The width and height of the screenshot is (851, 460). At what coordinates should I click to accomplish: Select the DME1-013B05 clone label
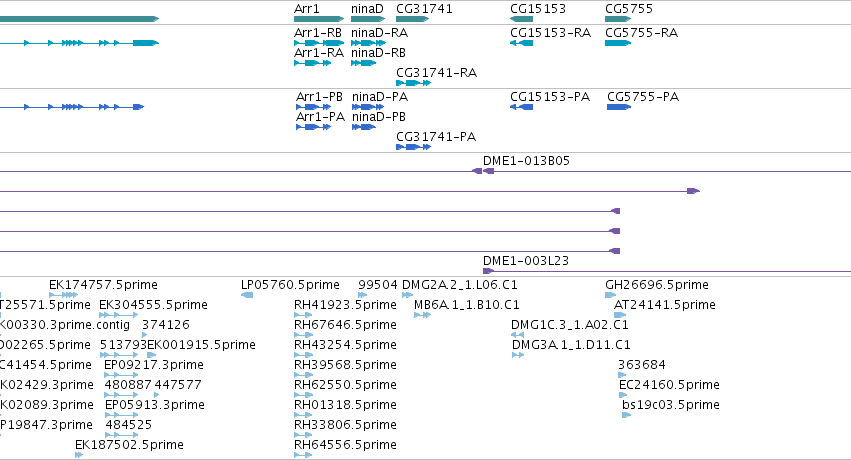click(x=526, y=161)
